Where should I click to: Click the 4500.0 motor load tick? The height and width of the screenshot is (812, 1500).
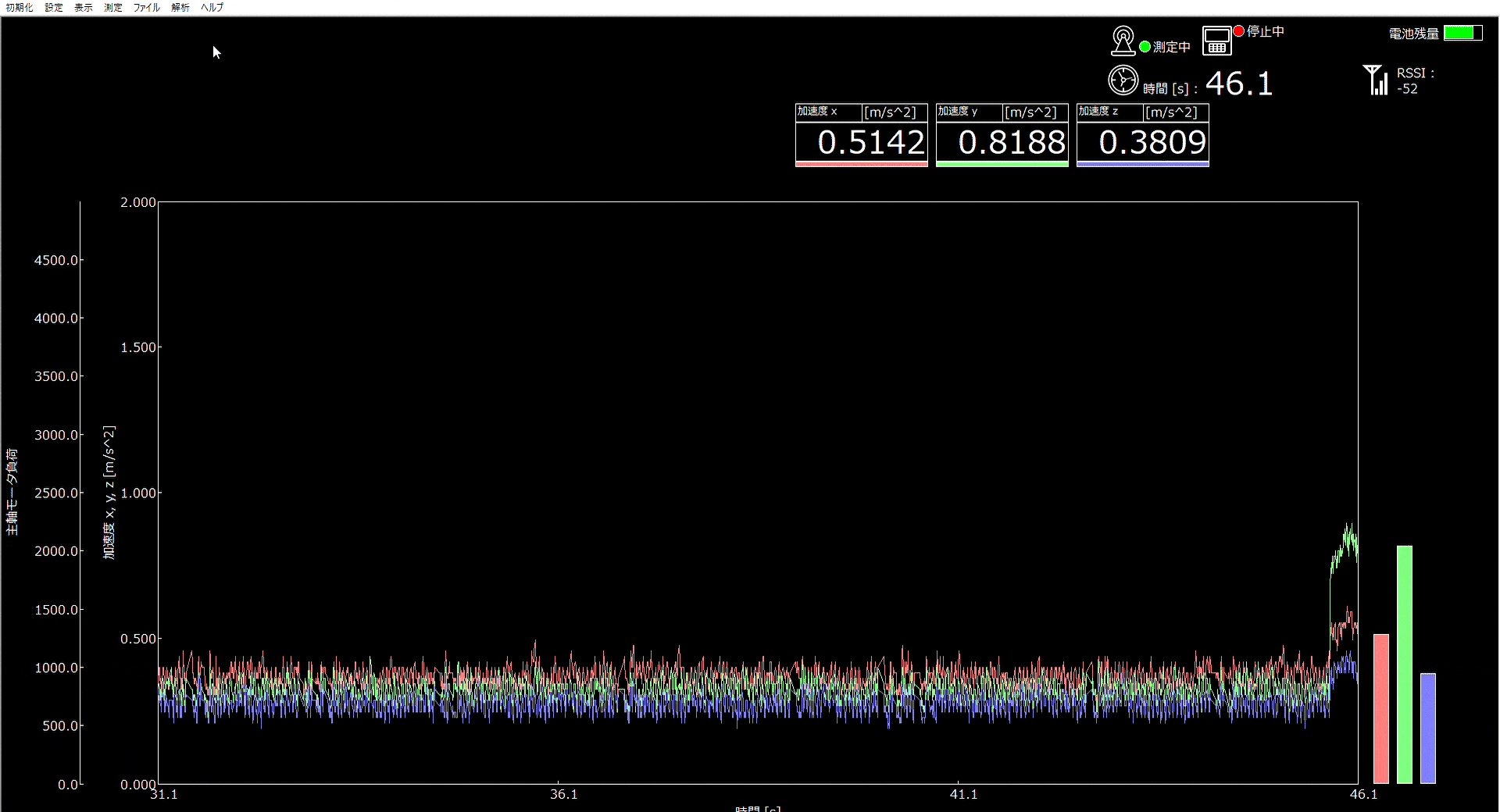[x=56, y=260]
